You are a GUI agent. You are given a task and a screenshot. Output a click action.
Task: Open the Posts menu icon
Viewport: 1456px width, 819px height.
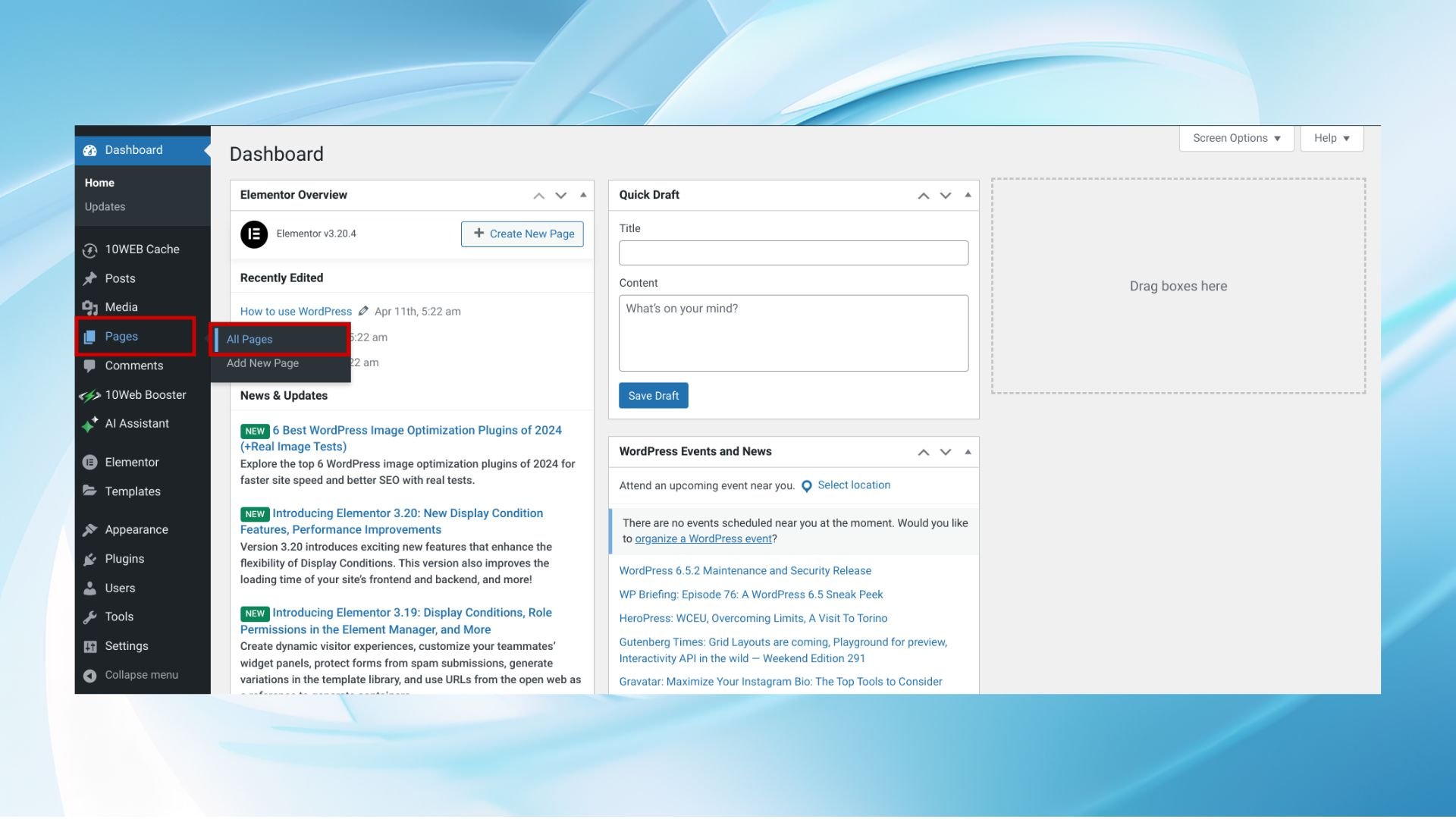(90, 278)
